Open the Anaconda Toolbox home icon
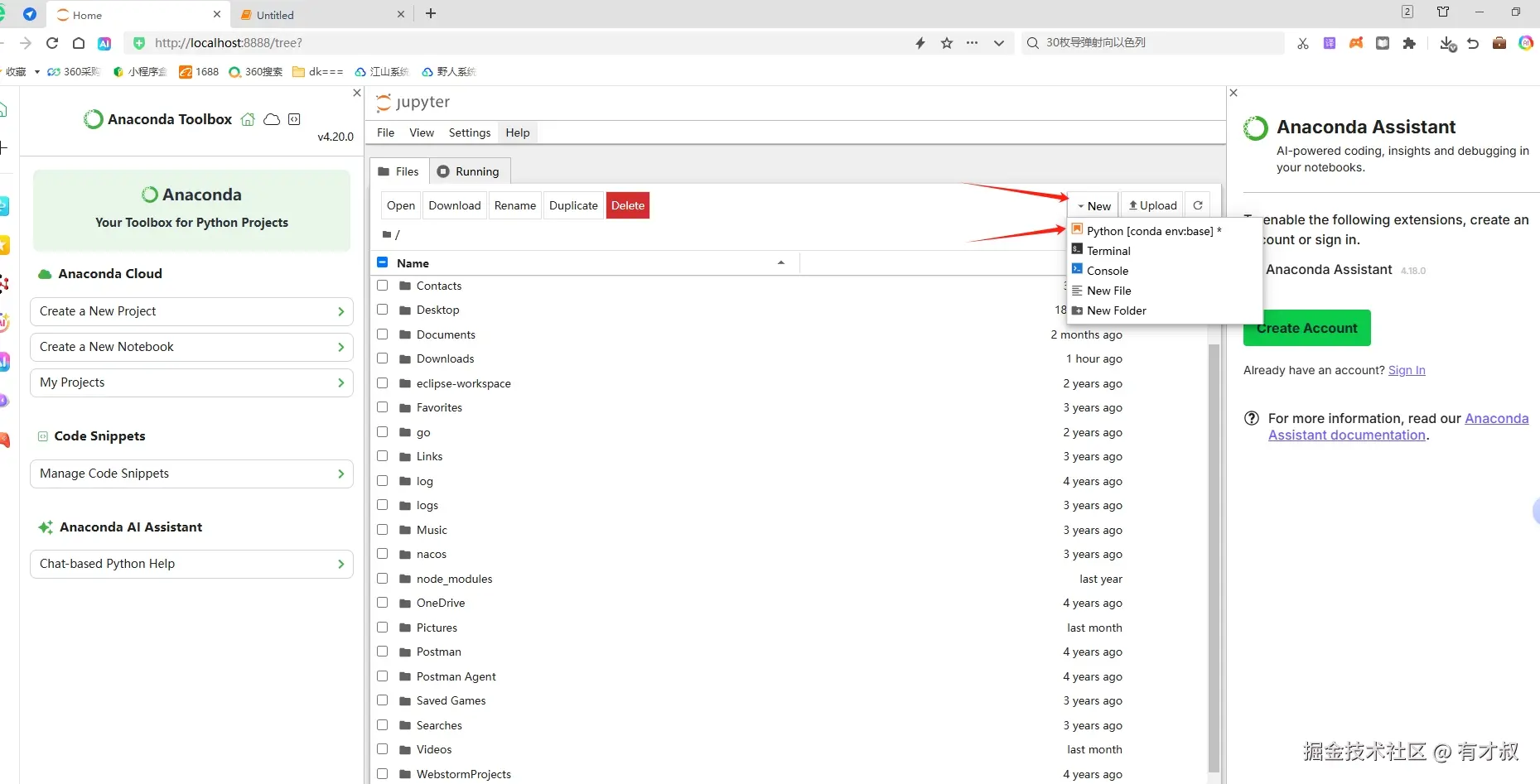The width and height of the screenshot is (1540, 784). pyautogui.click(x=248, y=119)
